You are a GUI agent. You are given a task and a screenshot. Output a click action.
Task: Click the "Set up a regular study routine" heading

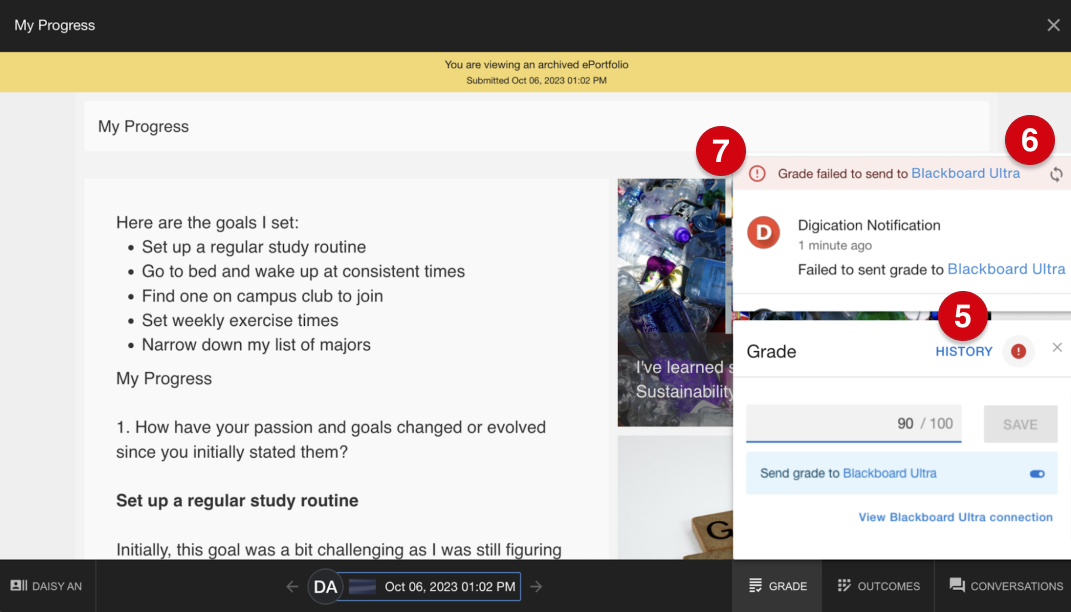pos(237,501)
